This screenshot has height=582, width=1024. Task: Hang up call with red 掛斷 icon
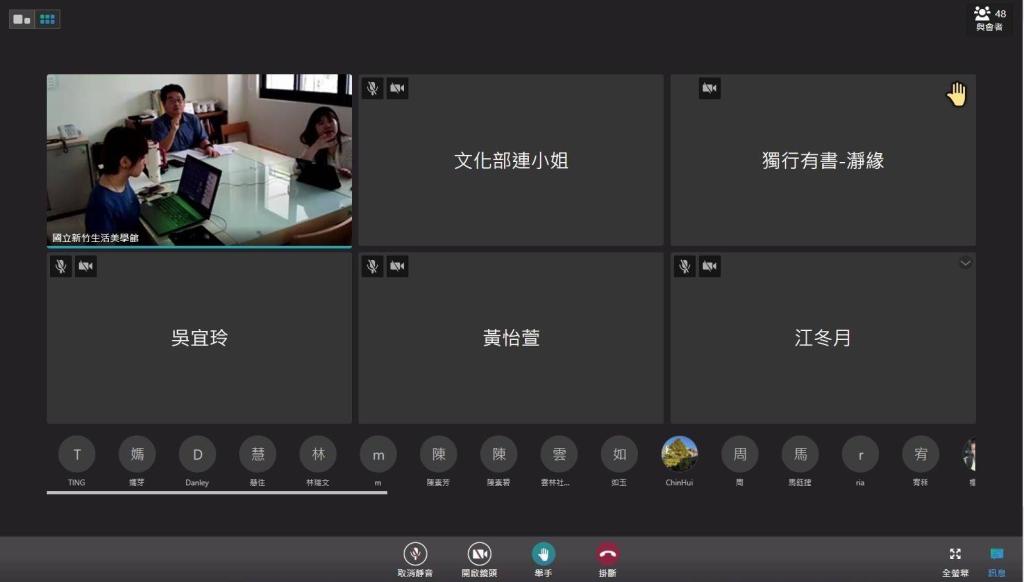(607, 554)
